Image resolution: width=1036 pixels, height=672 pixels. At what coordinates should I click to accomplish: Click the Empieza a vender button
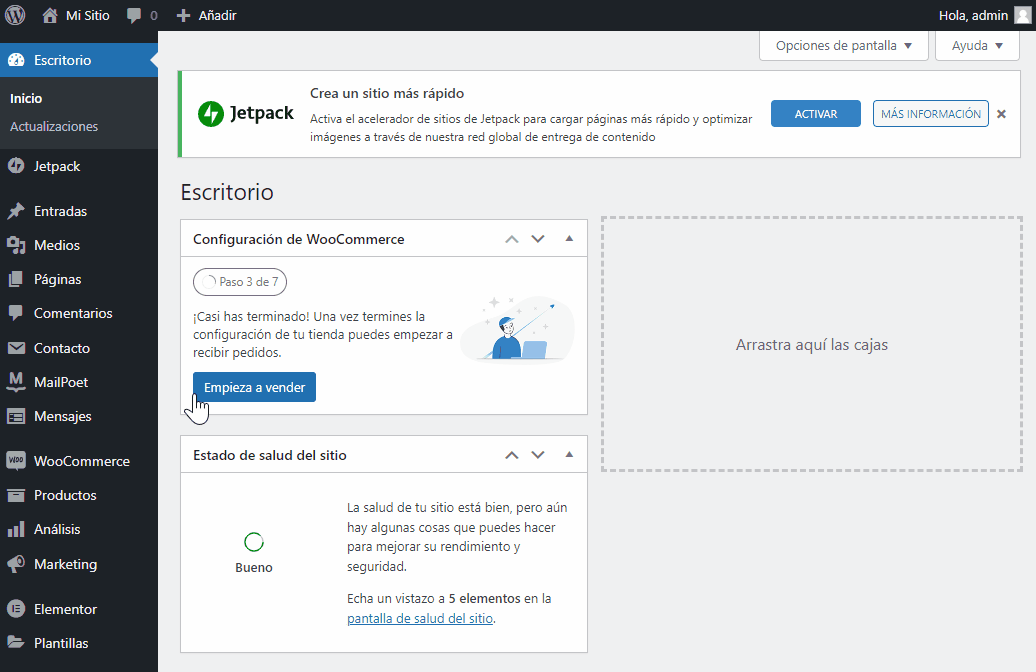254,387
